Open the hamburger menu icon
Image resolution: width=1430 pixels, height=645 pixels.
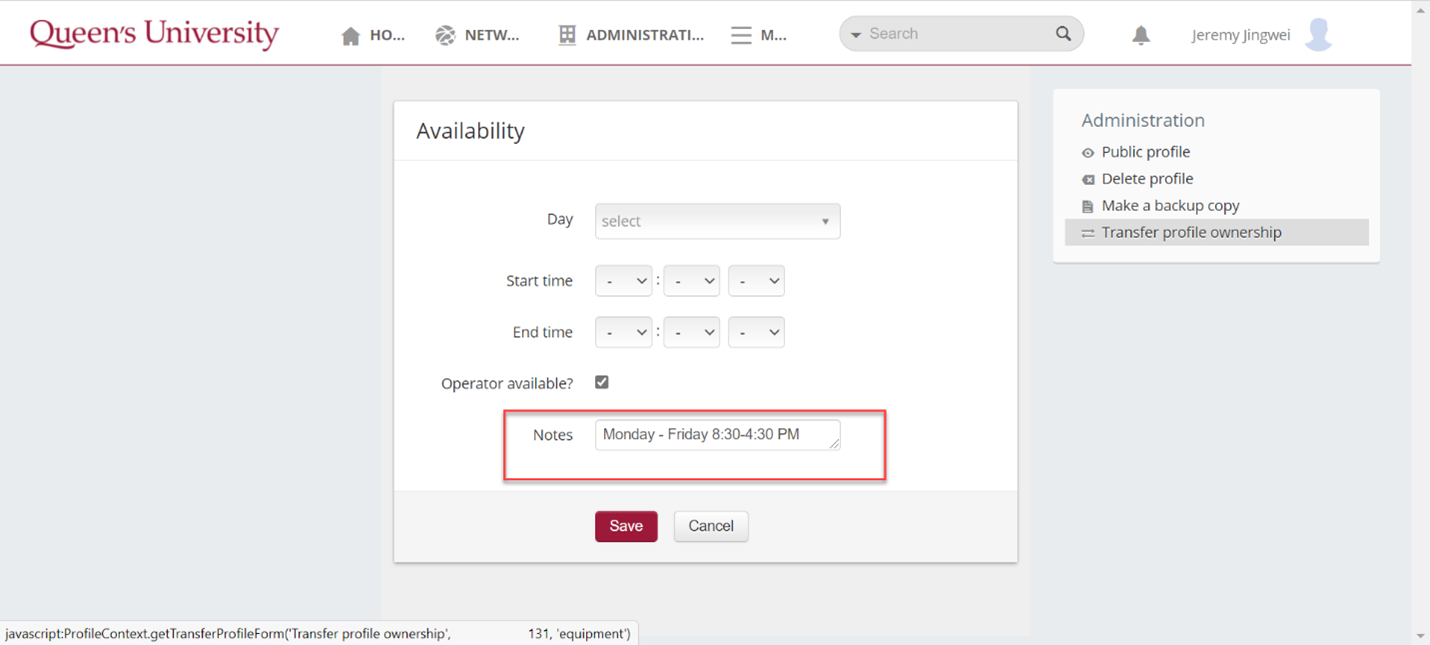pos(741,36)
